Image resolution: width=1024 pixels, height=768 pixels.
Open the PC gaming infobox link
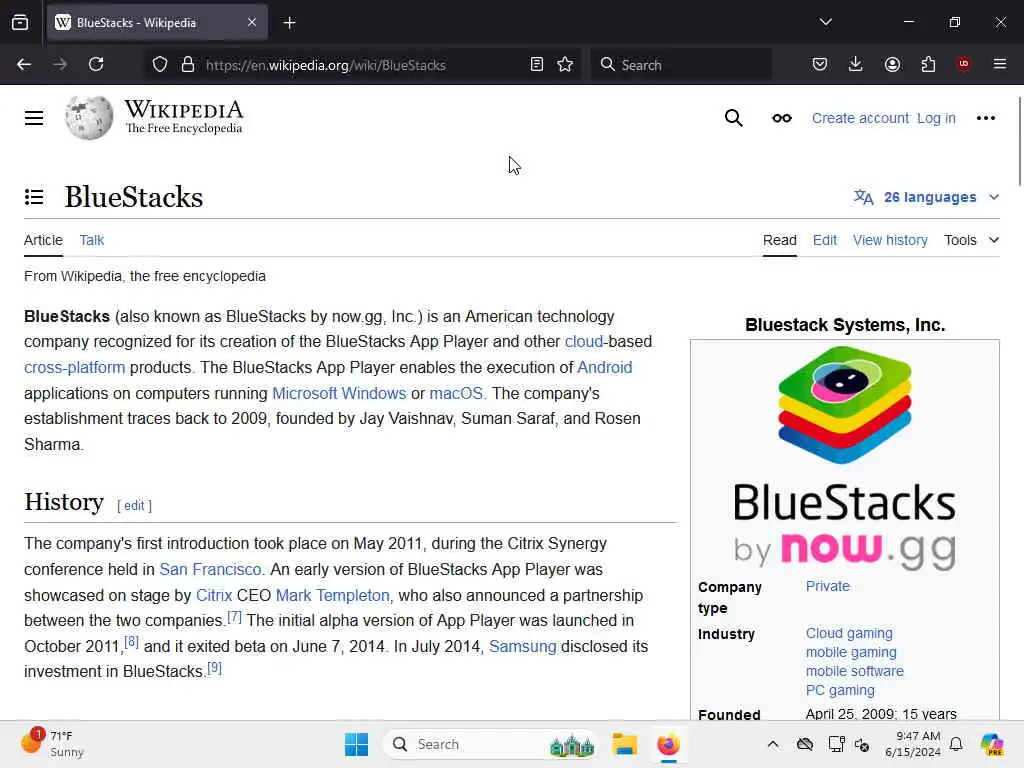[x=840, y=690]
